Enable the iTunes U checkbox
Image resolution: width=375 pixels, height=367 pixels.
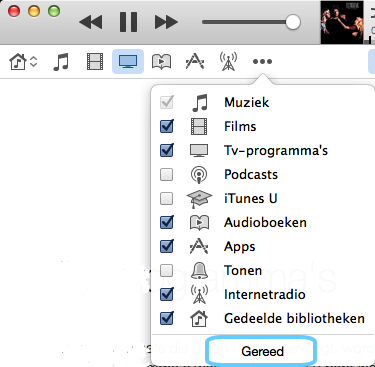coord(166,198)
